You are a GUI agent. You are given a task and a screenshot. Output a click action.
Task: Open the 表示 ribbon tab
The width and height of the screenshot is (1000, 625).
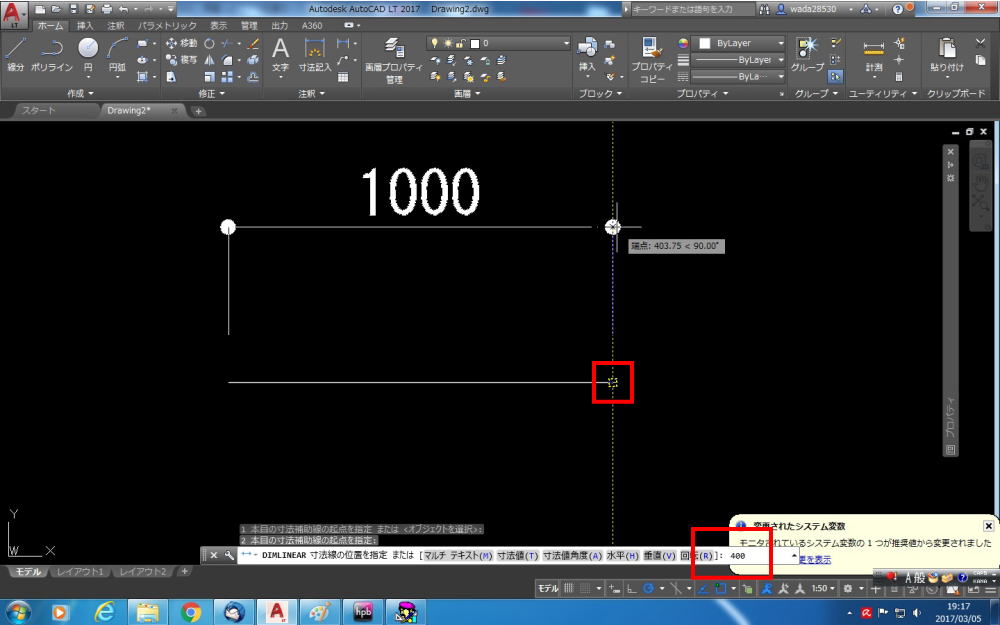pyautogui.click(x=219, y=26)
